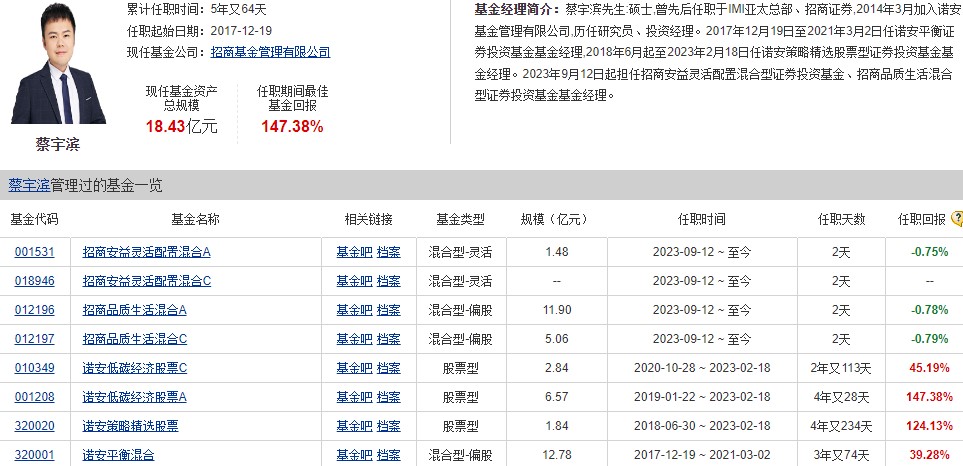This screenshot has width=963, height=466.
Task: Click fund manager photo of 蔡宇滨
Action: [x=58, y=64]
